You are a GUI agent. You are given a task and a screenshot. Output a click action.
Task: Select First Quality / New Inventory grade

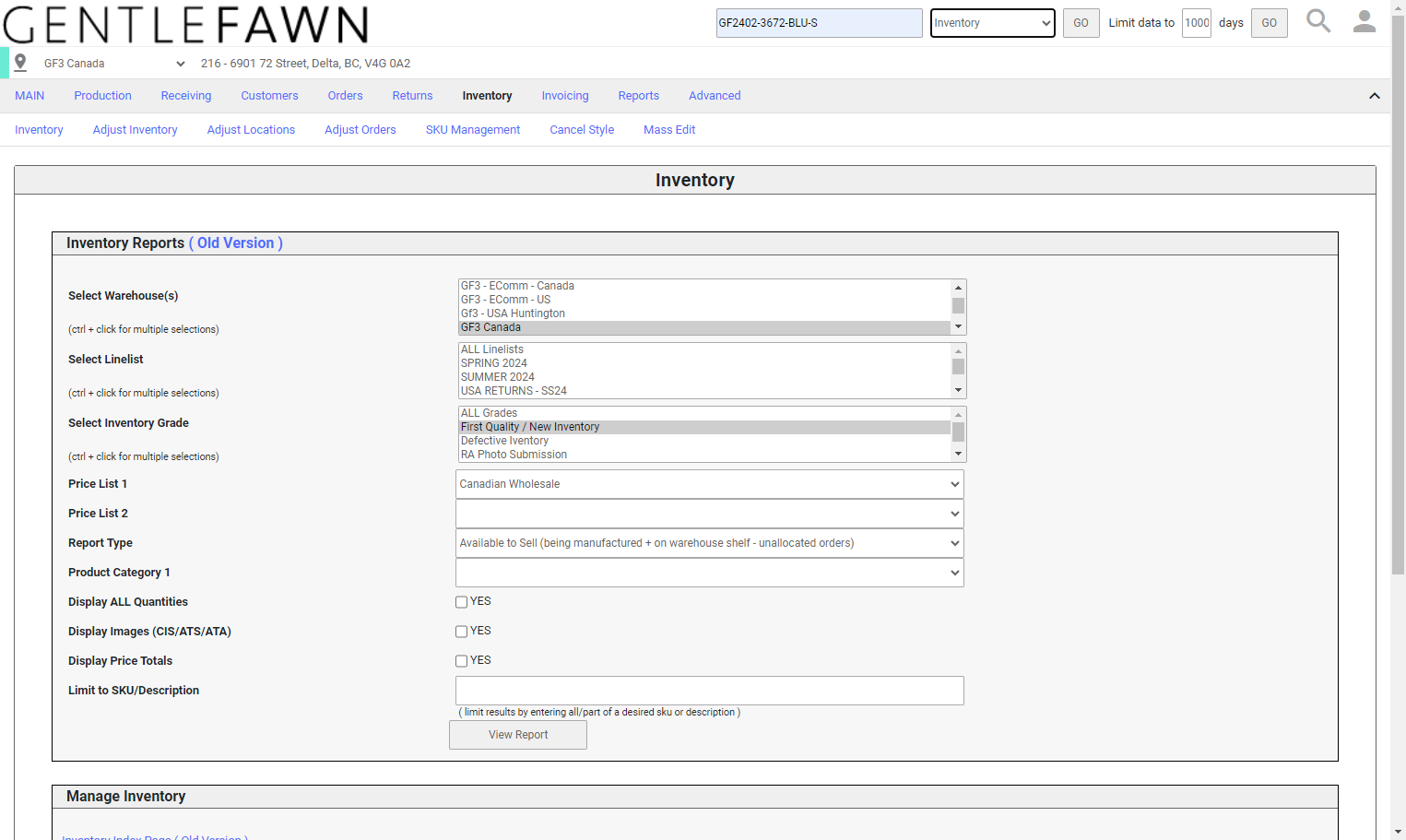pos(704,427)
